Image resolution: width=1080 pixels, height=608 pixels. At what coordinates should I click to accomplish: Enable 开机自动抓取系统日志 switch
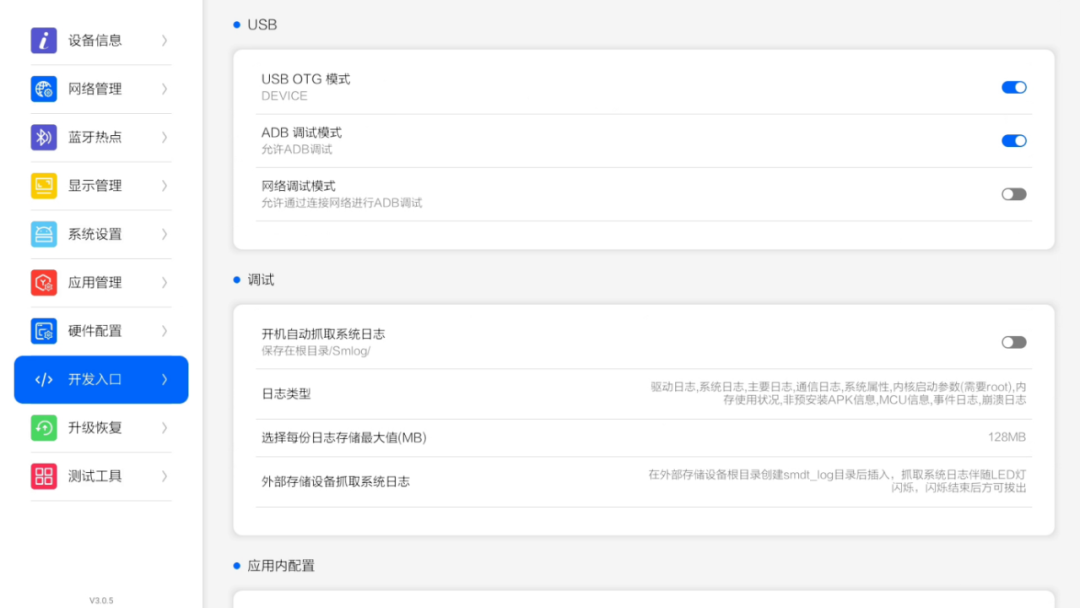1014,342
